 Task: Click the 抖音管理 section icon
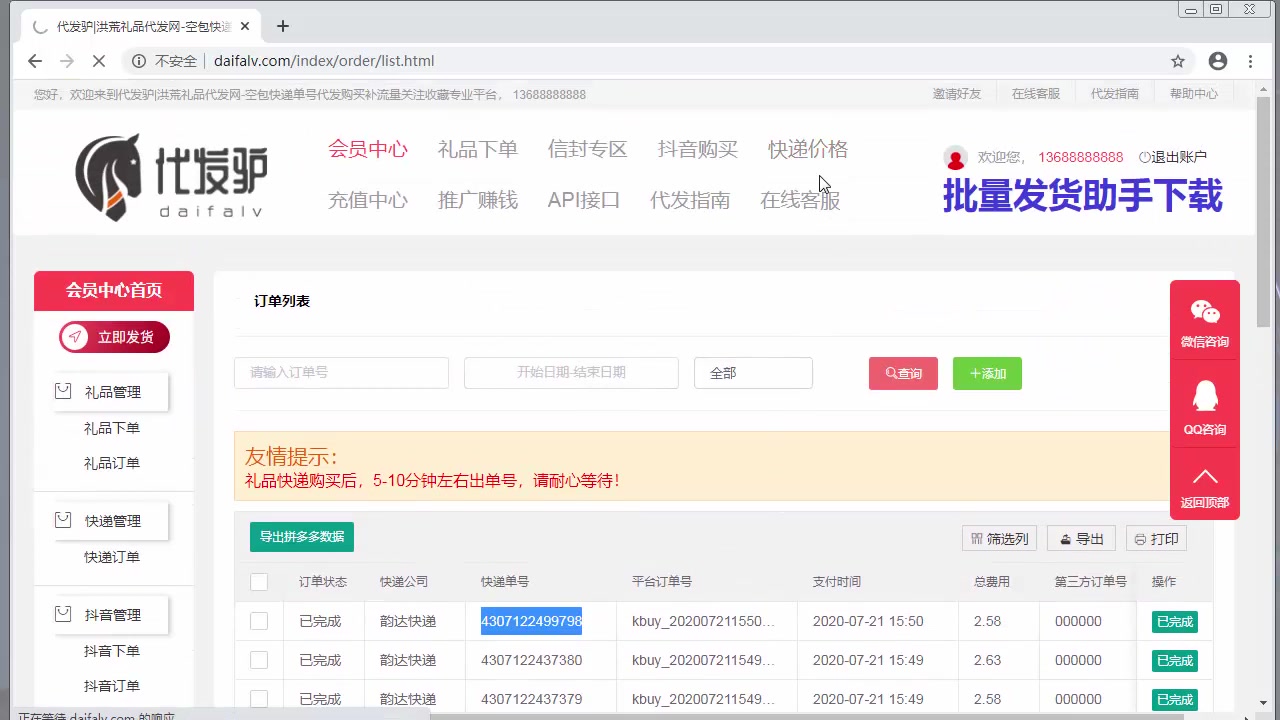coord(63,614)
